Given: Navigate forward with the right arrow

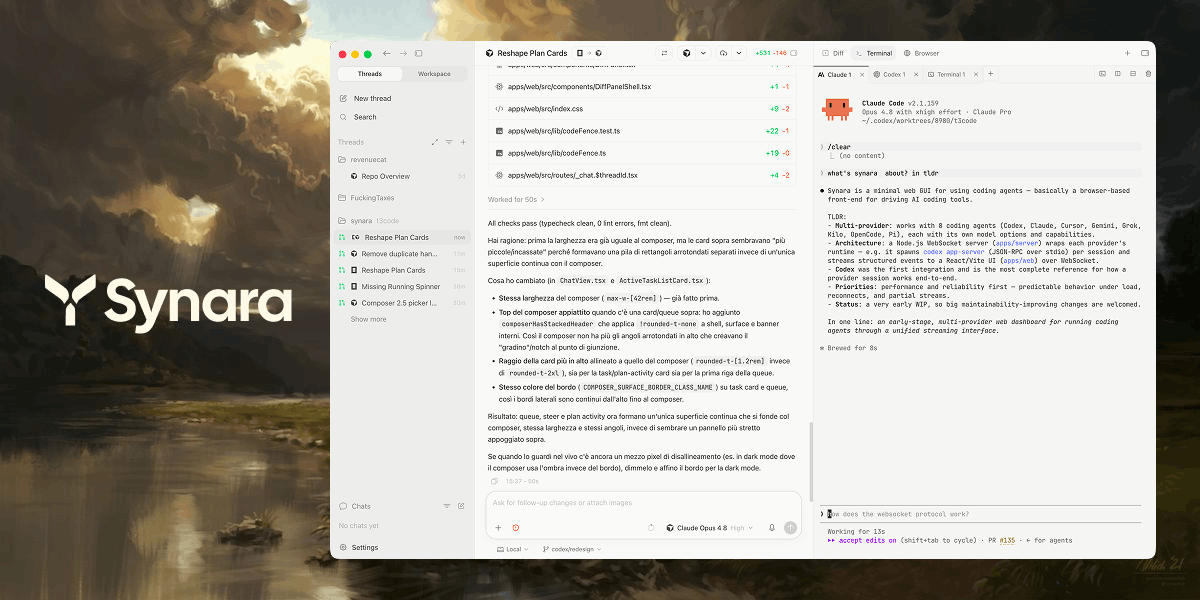Looking at the screenshot, I should (403, 53).
